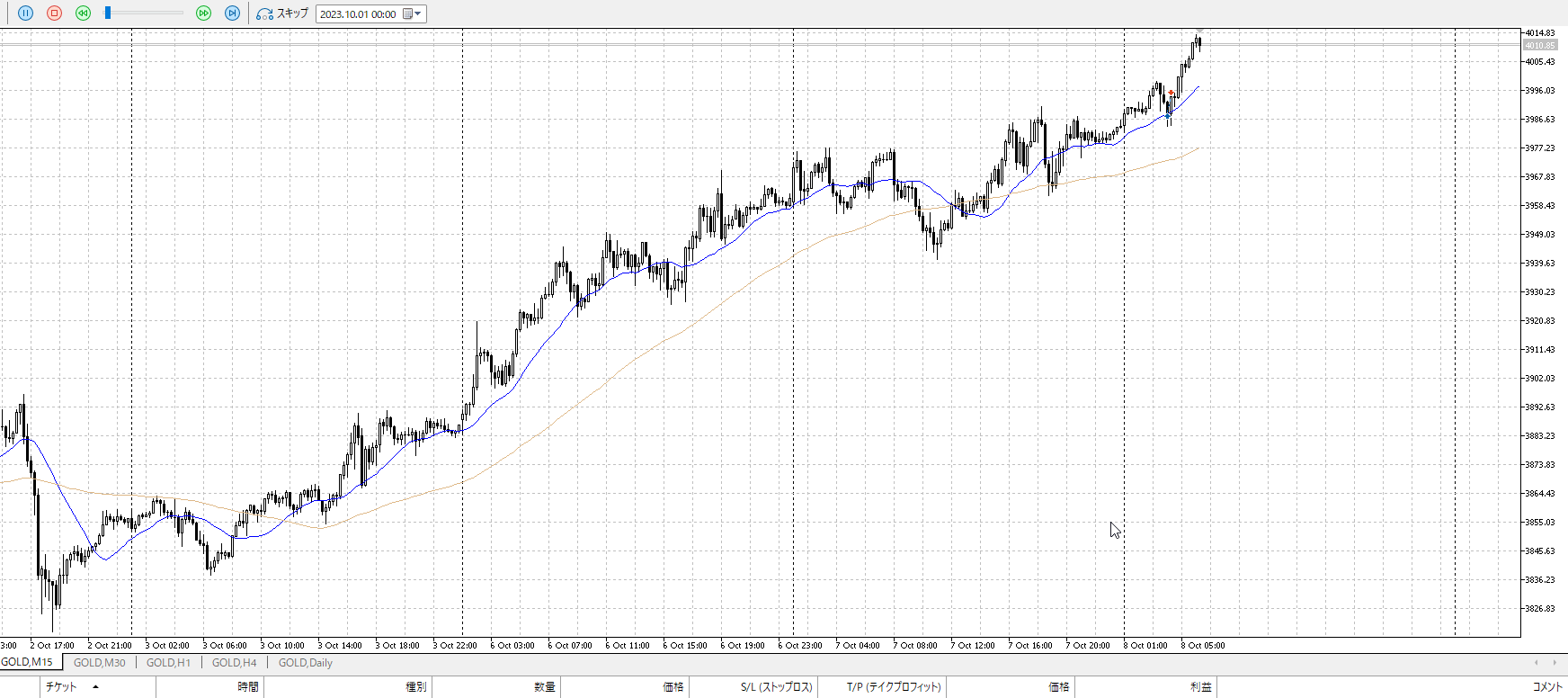Select the GOLD,Daily chart tab

pos(305,663)
